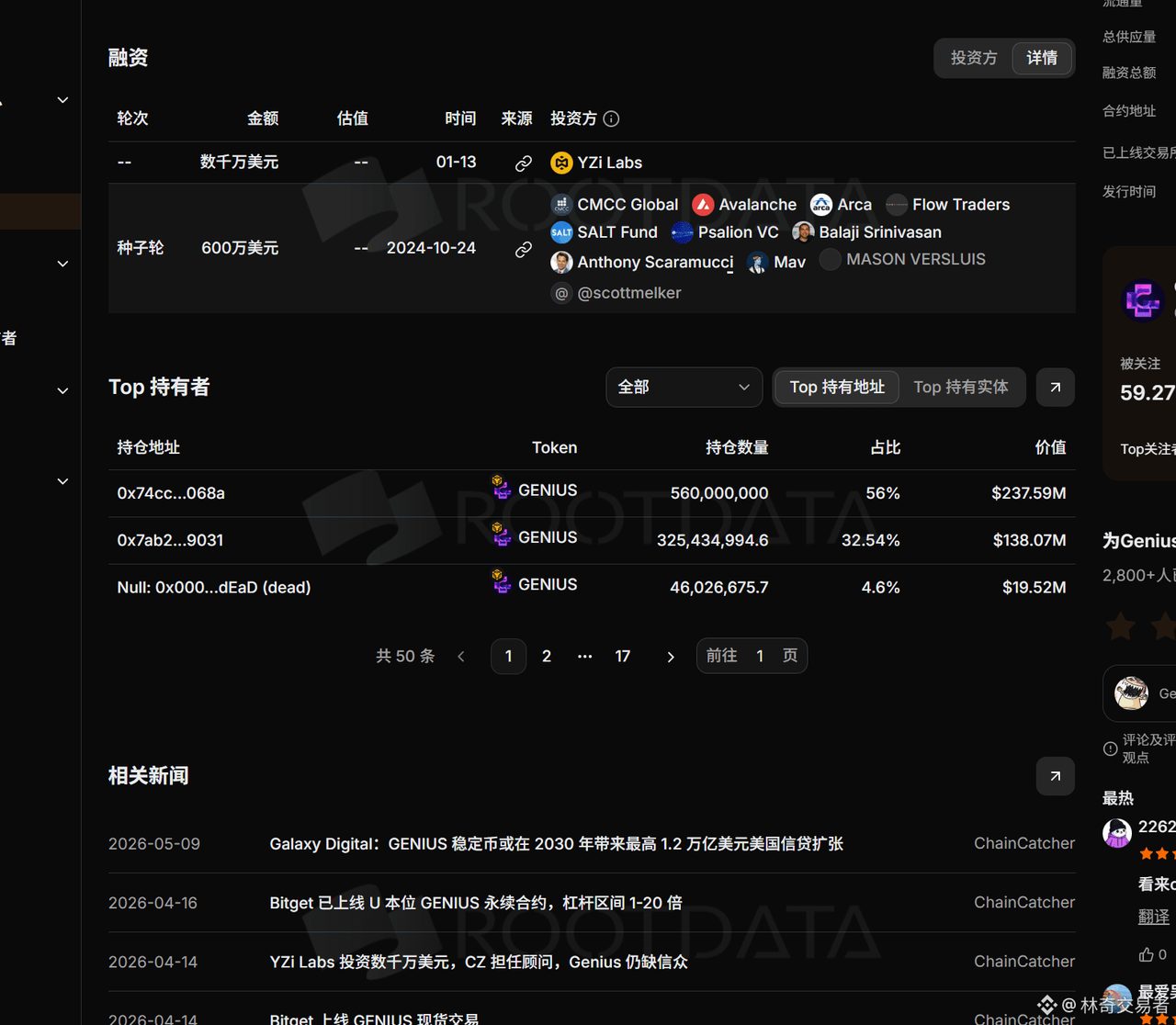Click the monster avatar in review card
The width and height of the screenshot is (1176, 1025).
(x=1132, y=693)
